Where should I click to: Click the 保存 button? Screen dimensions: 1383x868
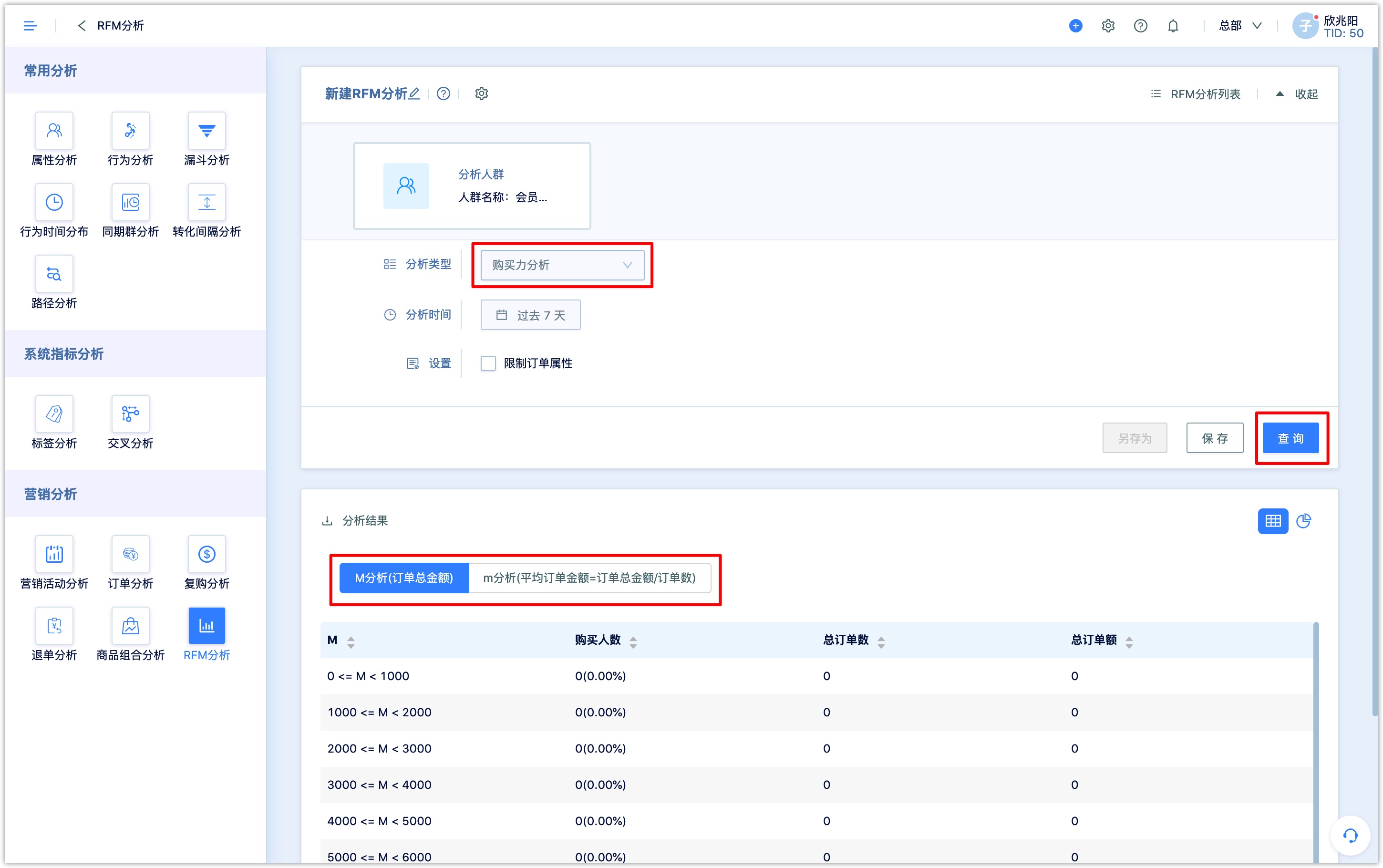click(1214, 438)
